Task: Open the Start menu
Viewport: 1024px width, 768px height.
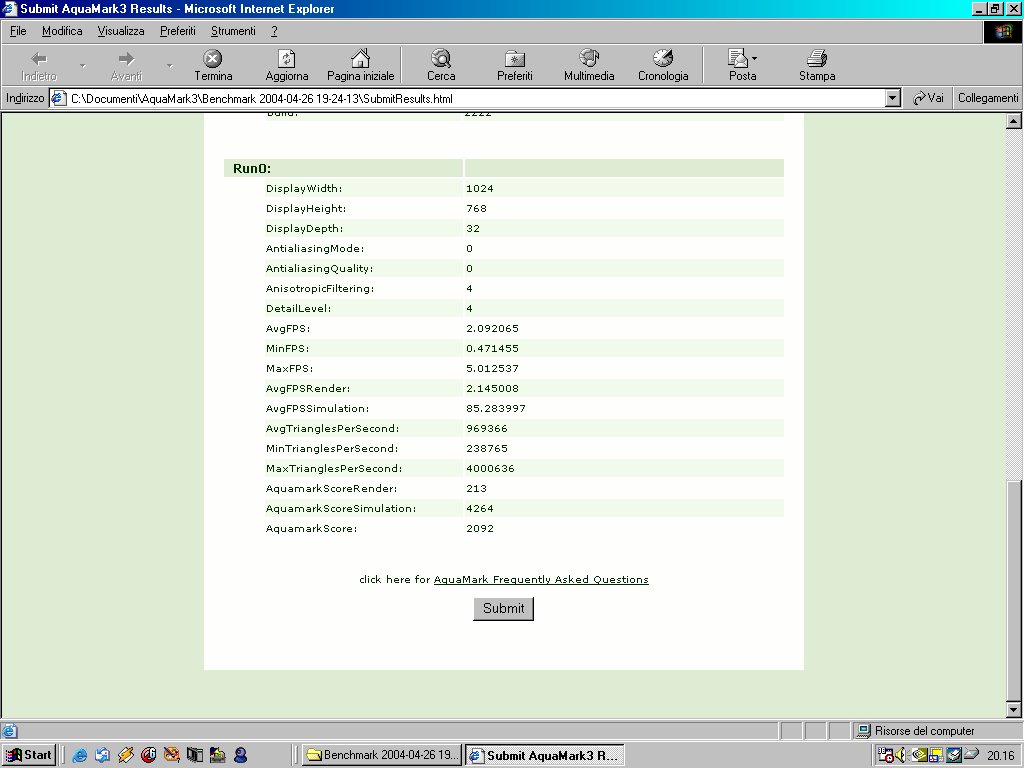Action: (x=29, y=755)
